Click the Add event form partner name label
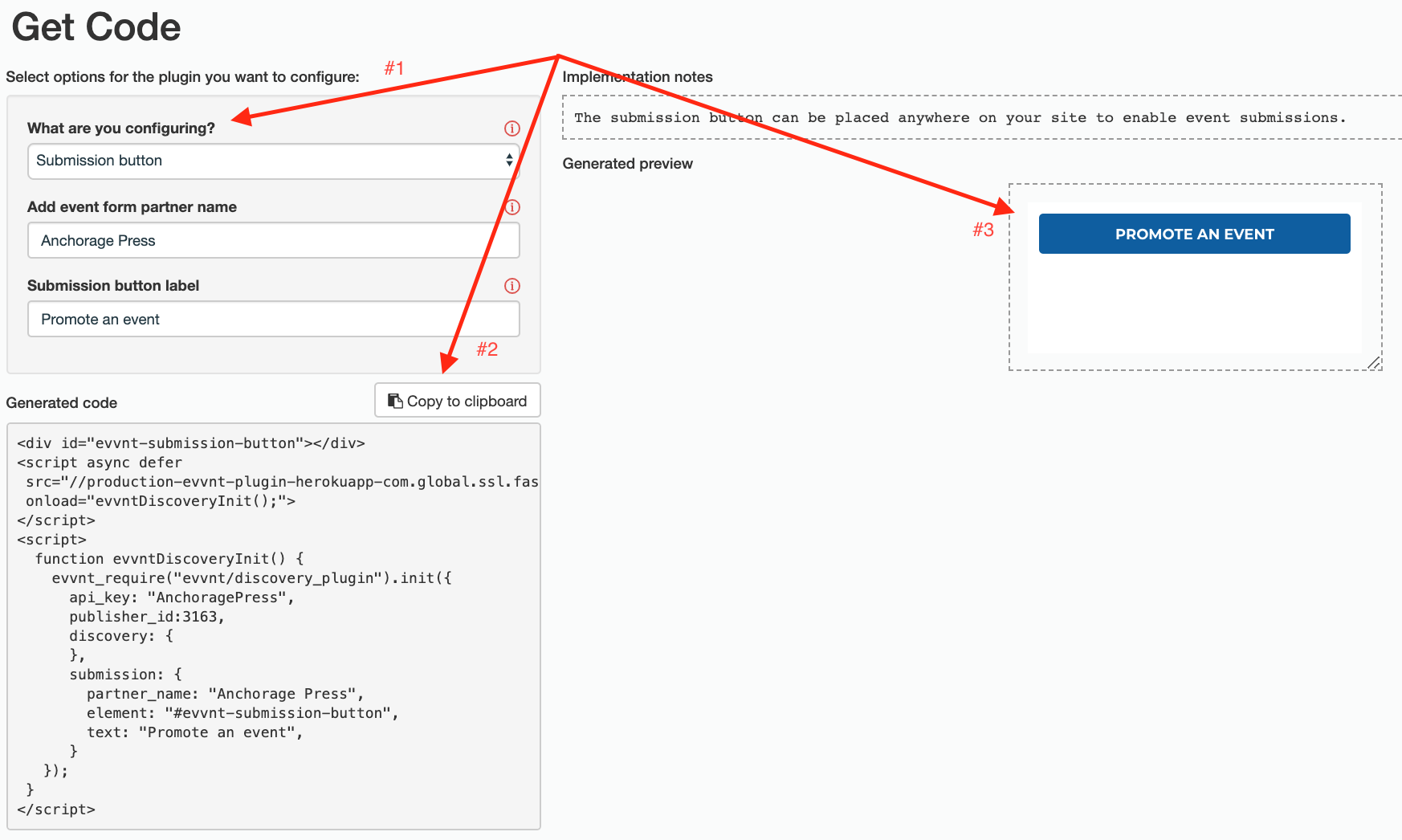 point(132,207)
